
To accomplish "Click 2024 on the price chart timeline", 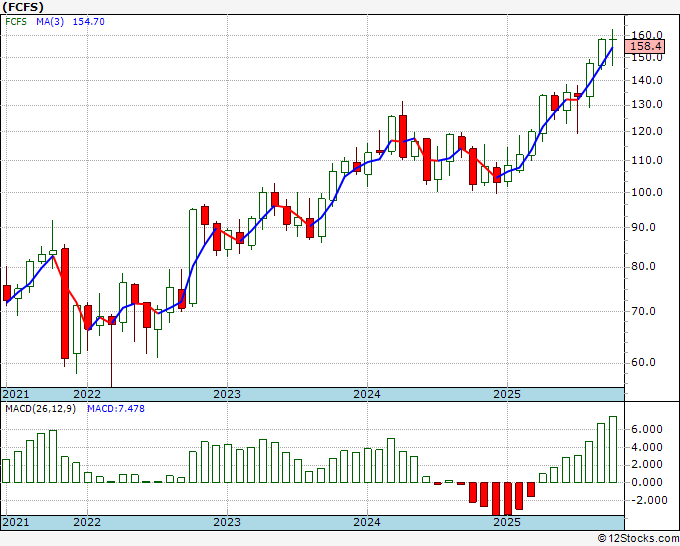I will point(367,394).
